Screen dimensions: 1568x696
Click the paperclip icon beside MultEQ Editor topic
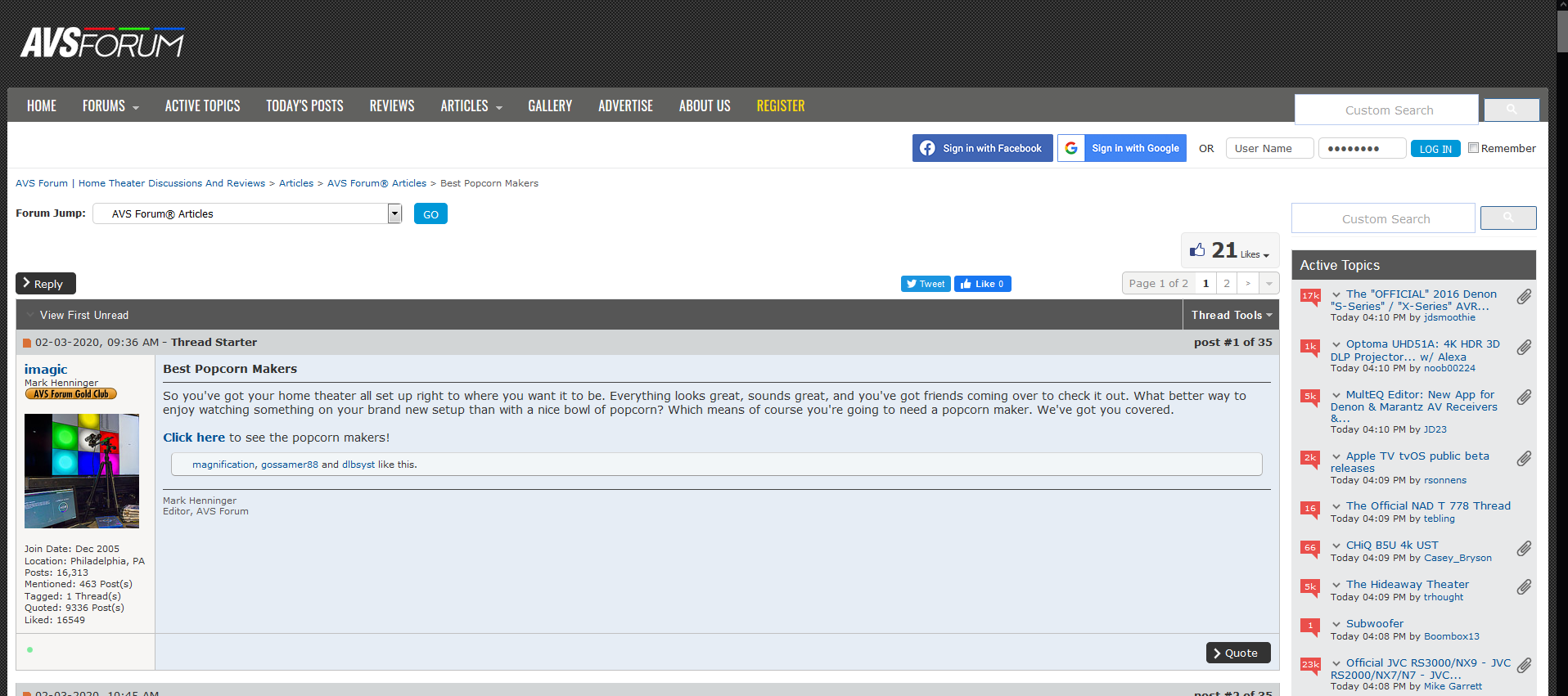1524,397
